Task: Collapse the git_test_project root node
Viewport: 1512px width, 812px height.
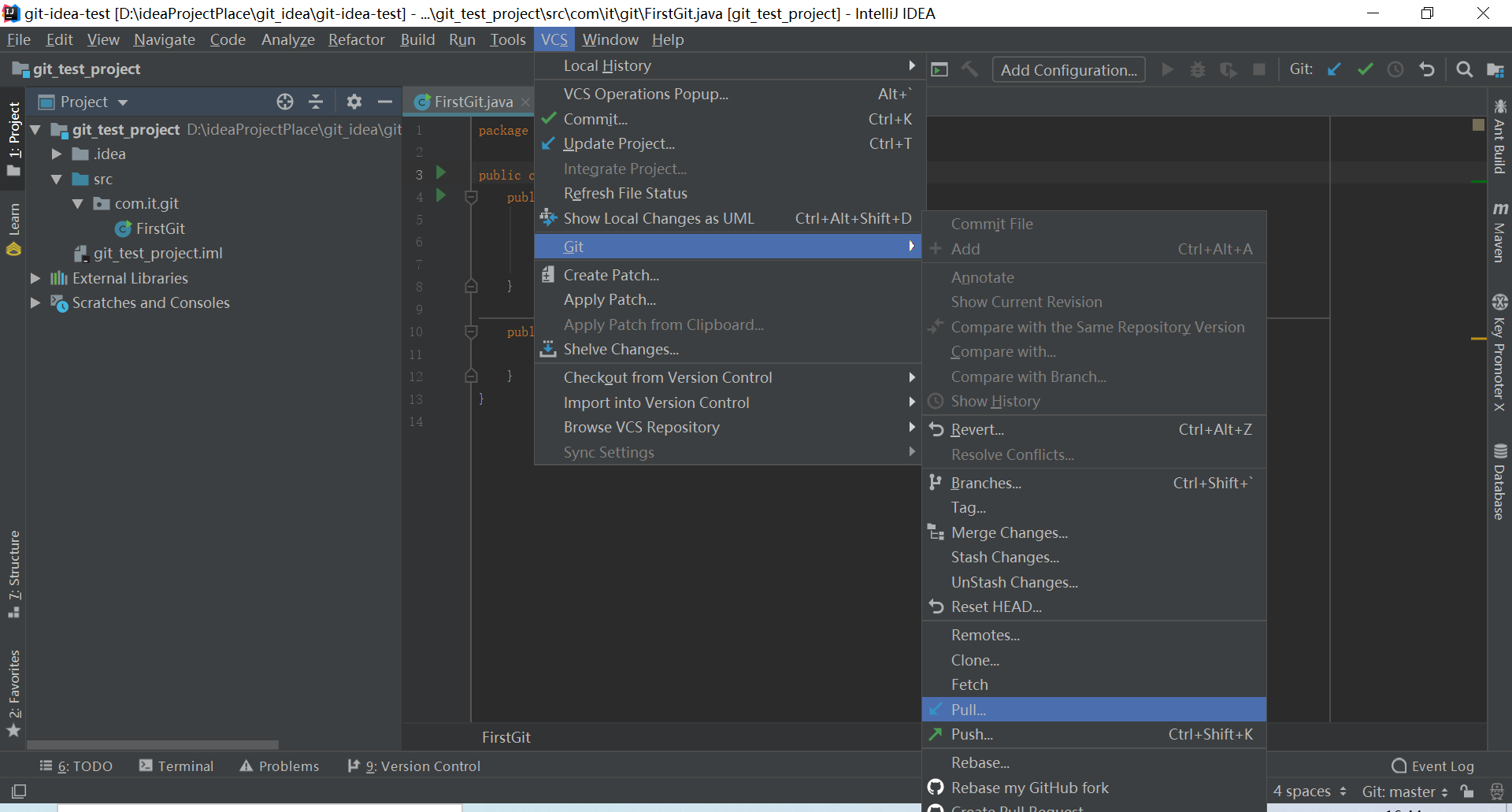Action: pos(35,129)
